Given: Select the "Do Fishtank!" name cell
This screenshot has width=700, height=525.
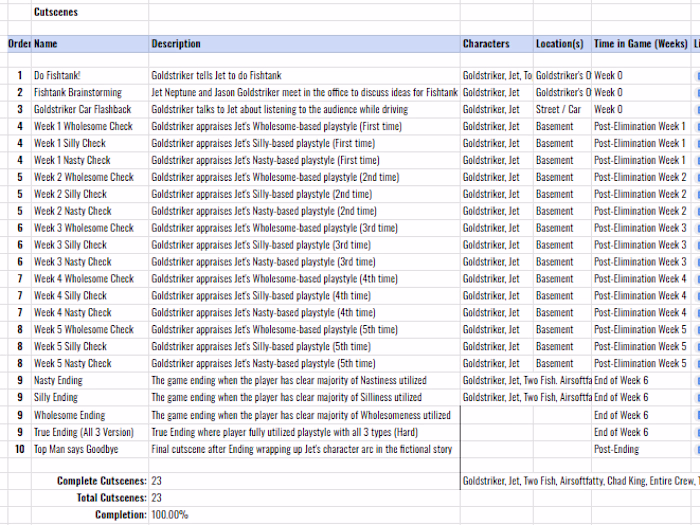Looking at the screenshot, I should (57, 75).
